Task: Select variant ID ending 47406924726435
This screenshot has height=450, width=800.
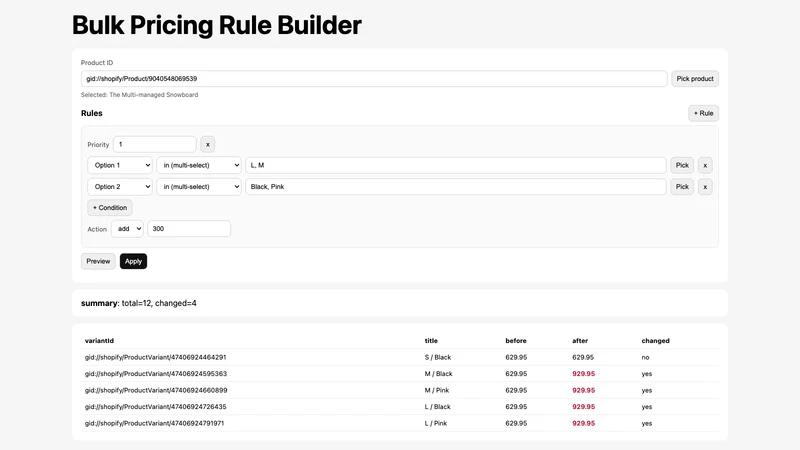Action: (155, 407)
